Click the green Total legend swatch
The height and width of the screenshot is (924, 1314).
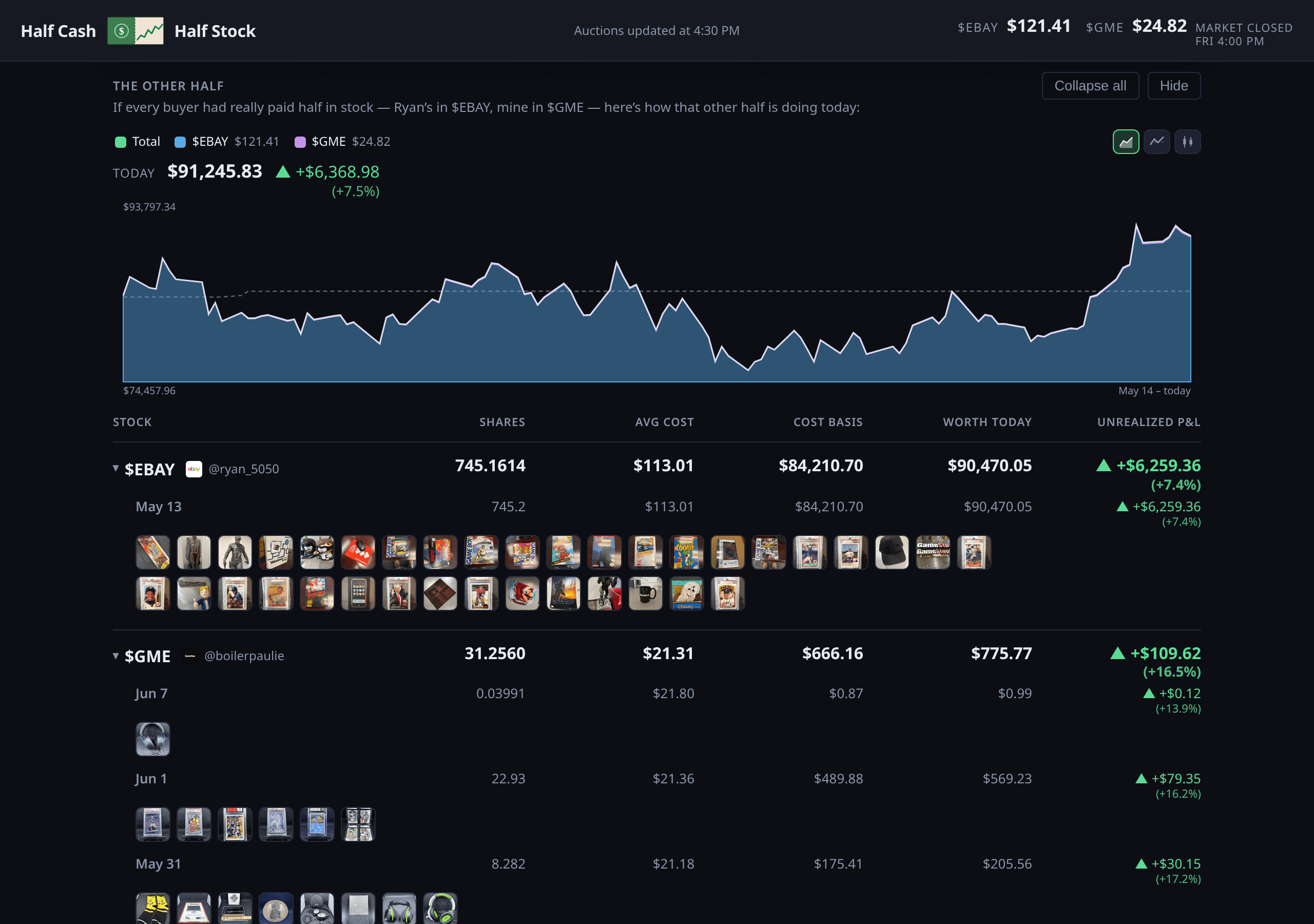pyautogui.click(x=120, y=142)
